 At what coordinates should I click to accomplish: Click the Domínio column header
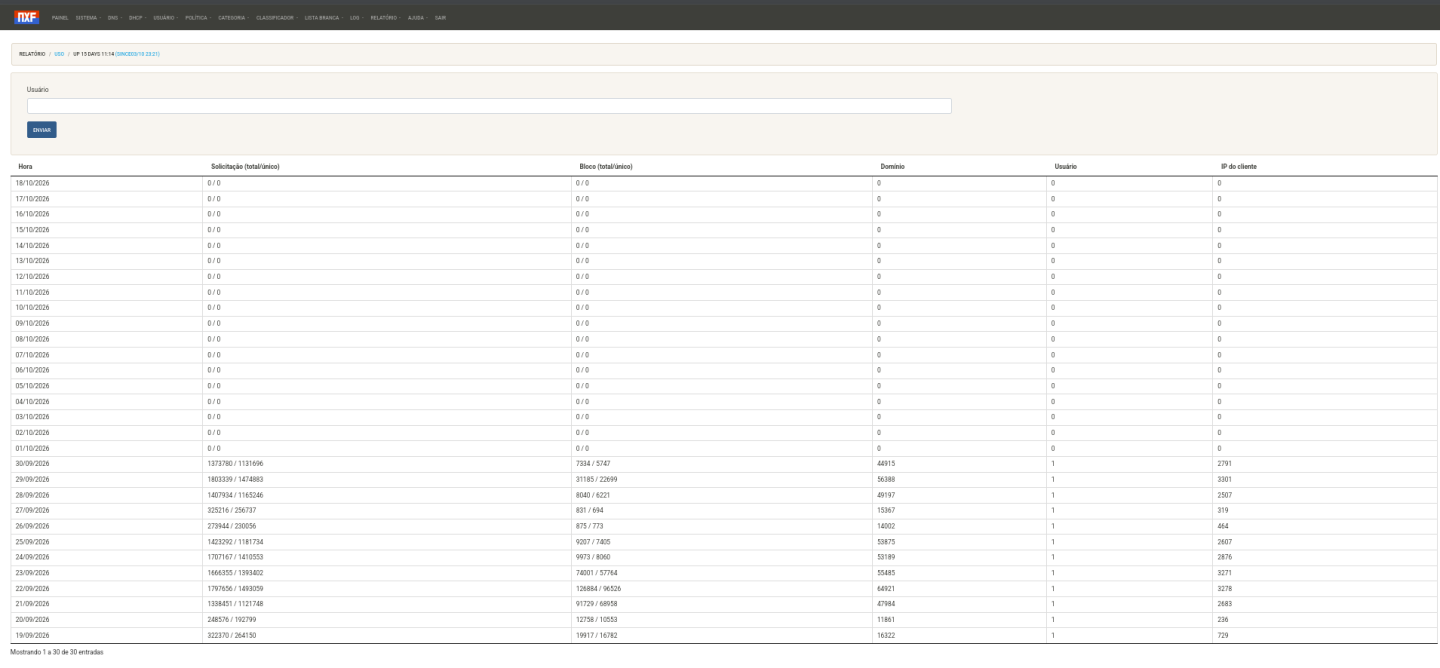pyautogui.click(x=892, y=166)
